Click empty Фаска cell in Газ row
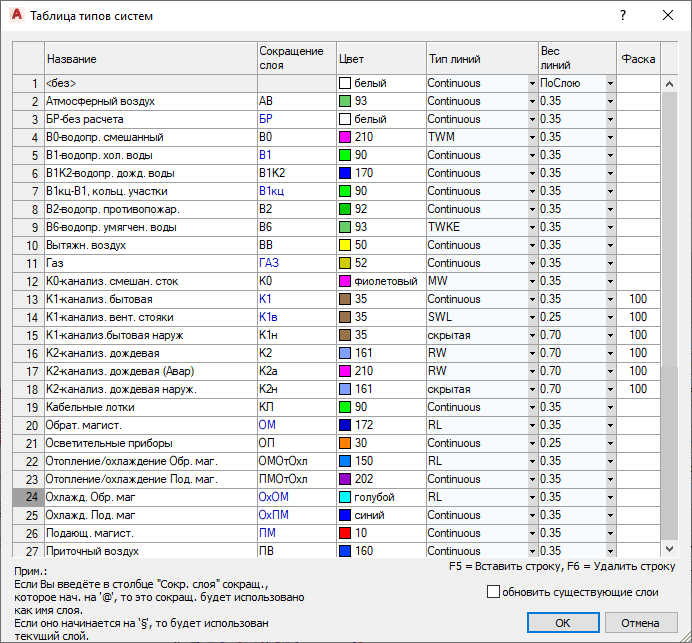 (638, 263)
